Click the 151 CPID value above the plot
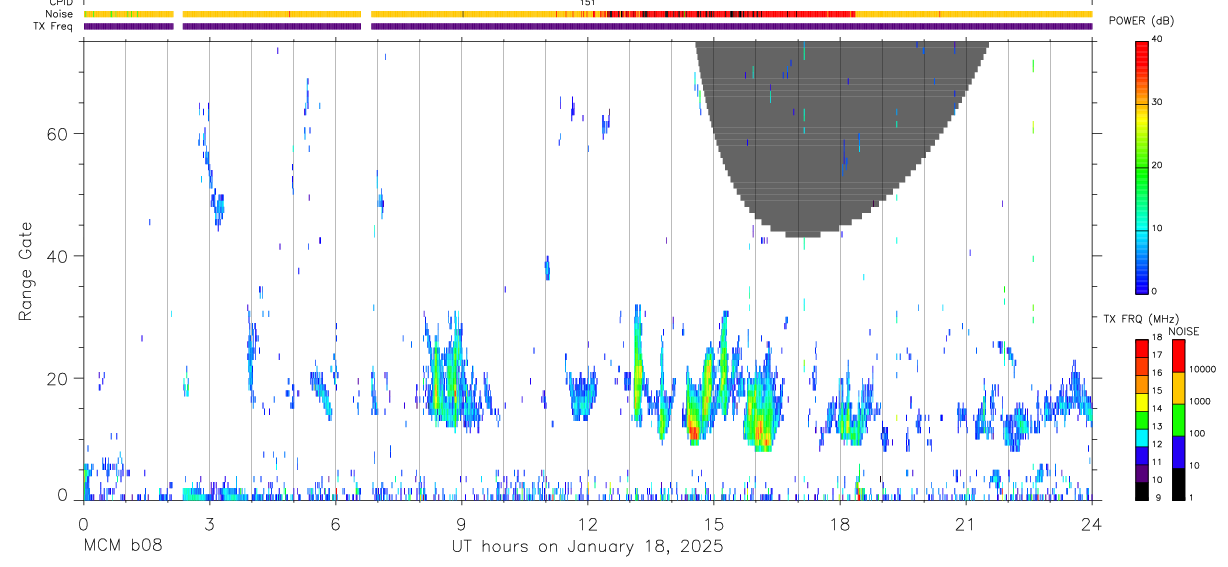 (588, 3)
